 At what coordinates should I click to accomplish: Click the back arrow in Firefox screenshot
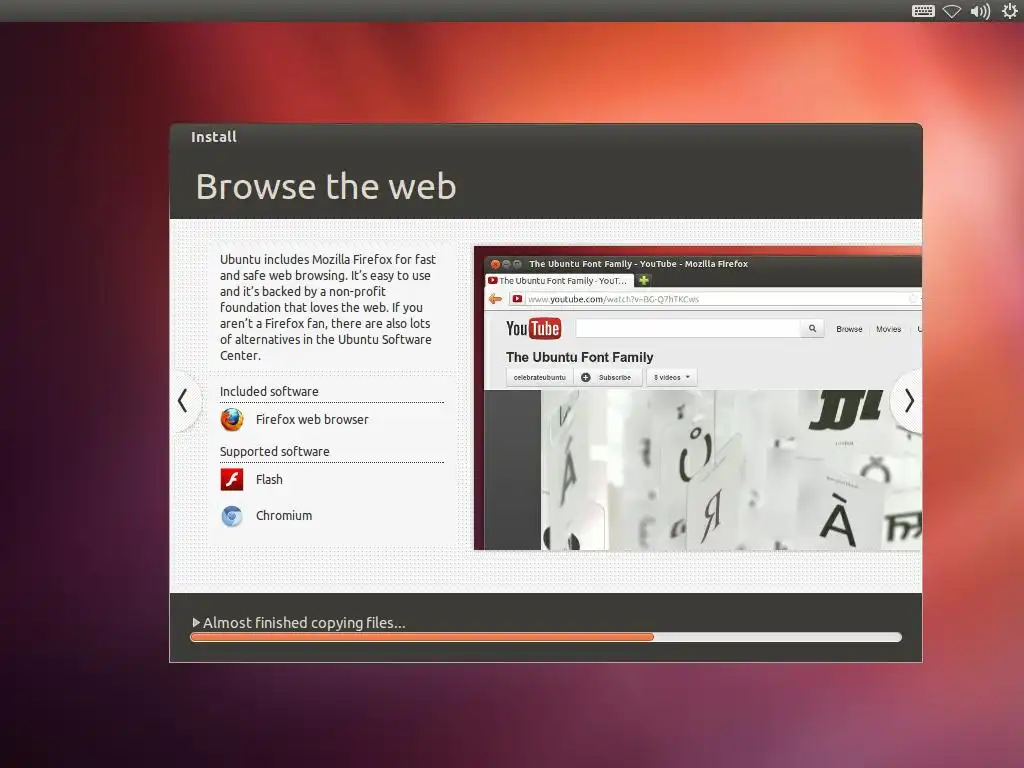pyautogui.click(x=495, y=299)
